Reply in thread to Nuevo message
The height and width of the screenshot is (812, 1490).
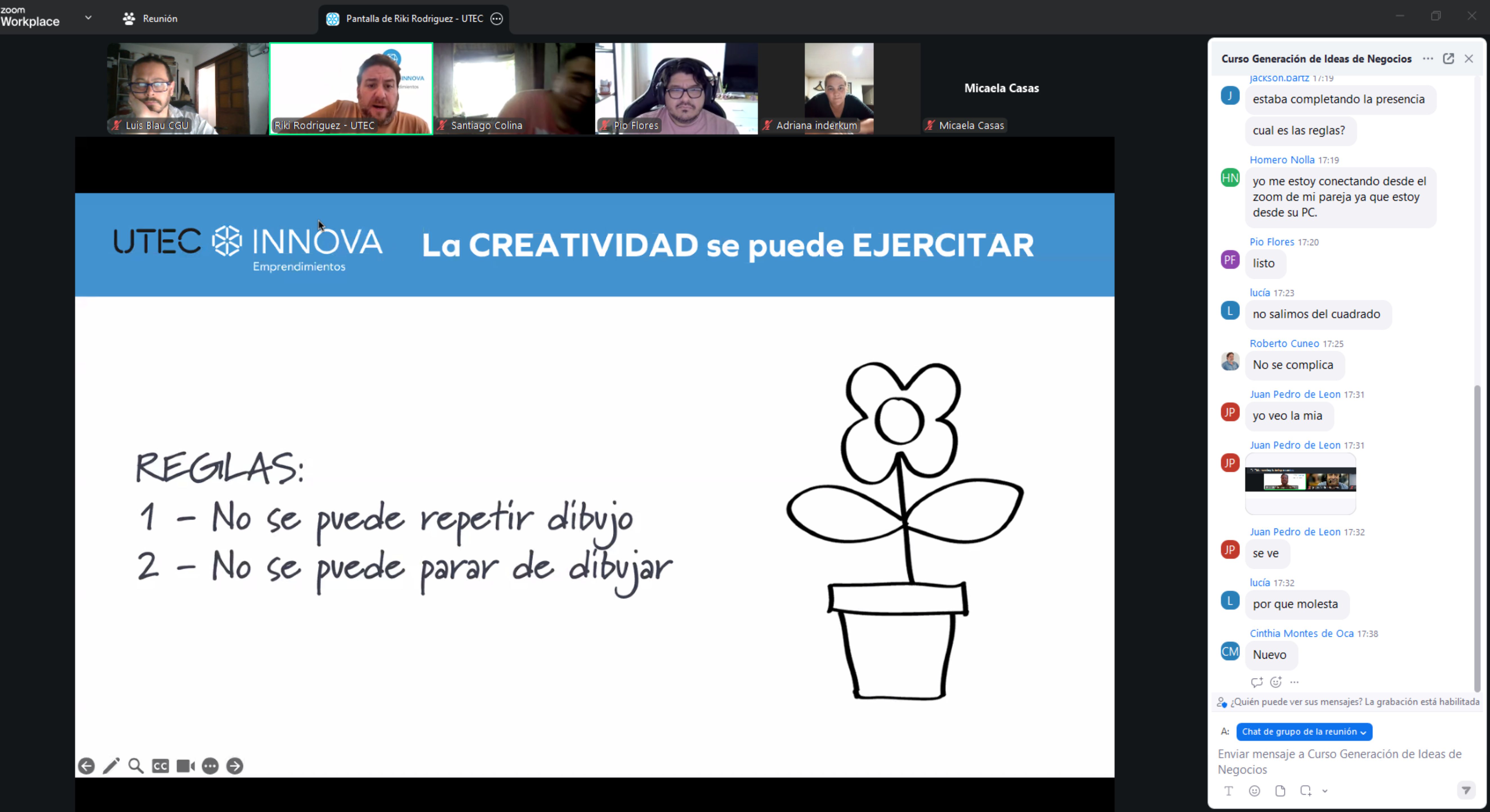pyautogui.click(x=1256, y=682)
